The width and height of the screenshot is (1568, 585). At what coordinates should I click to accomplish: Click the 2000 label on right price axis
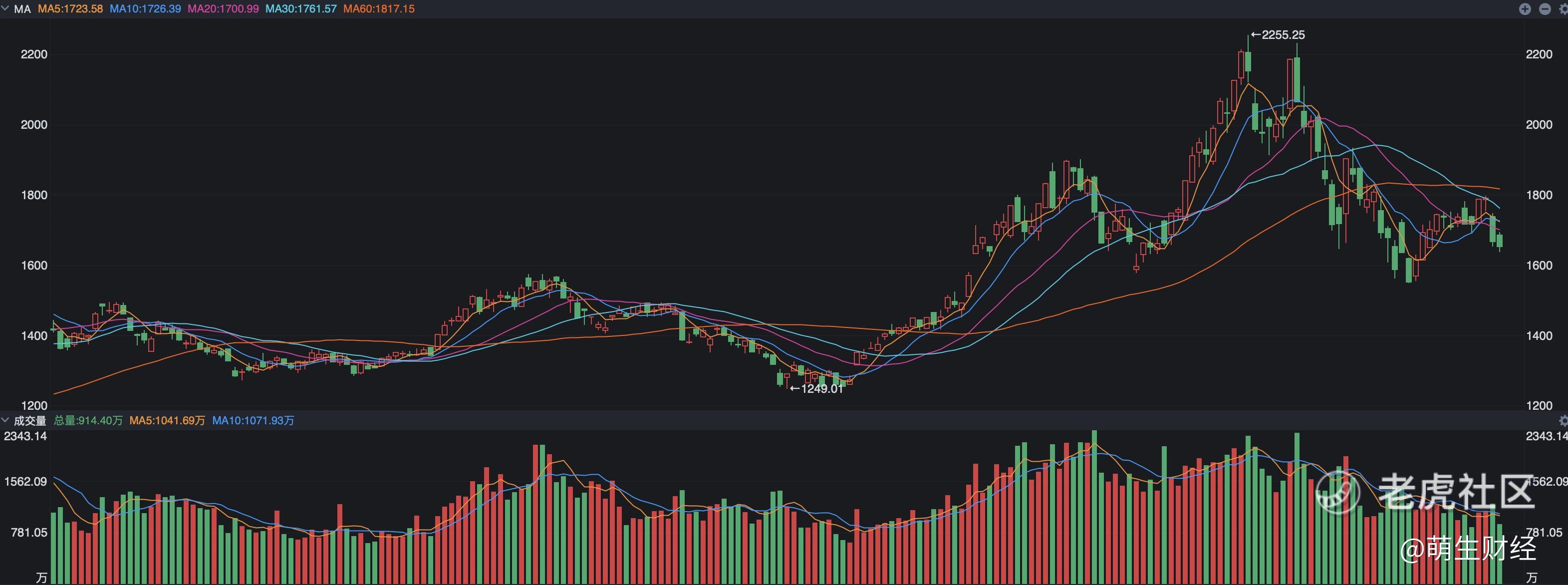[1539, 124]
